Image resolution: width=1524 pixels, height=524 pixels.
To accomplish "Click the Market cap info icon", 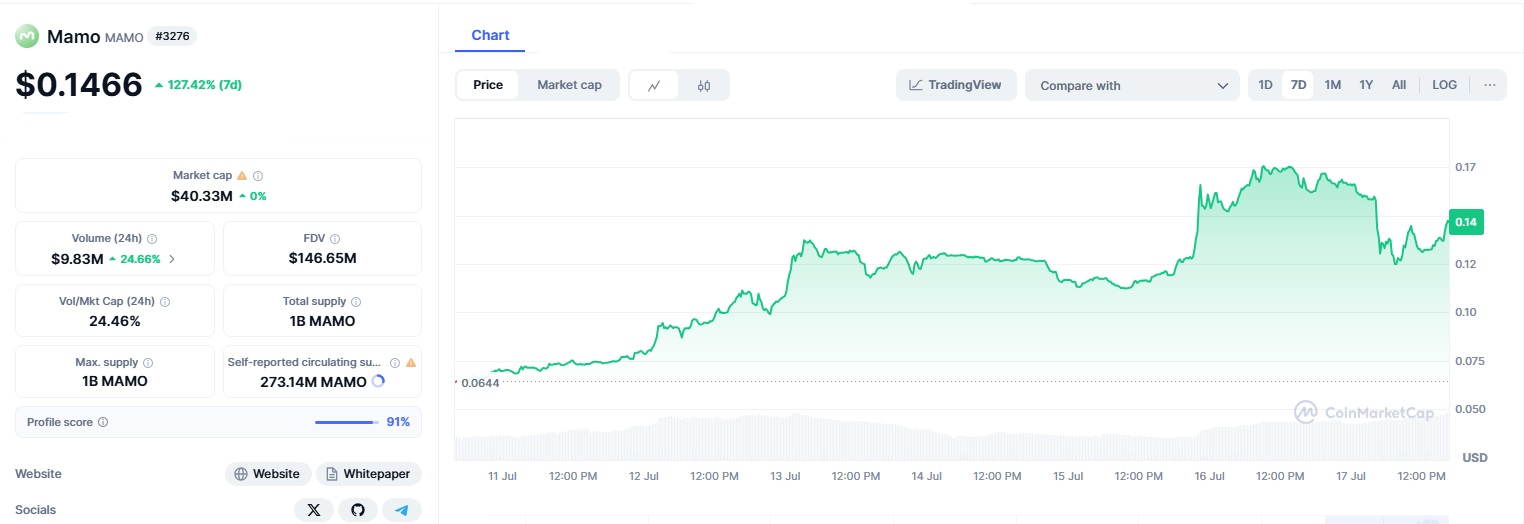I will [258, 176].
